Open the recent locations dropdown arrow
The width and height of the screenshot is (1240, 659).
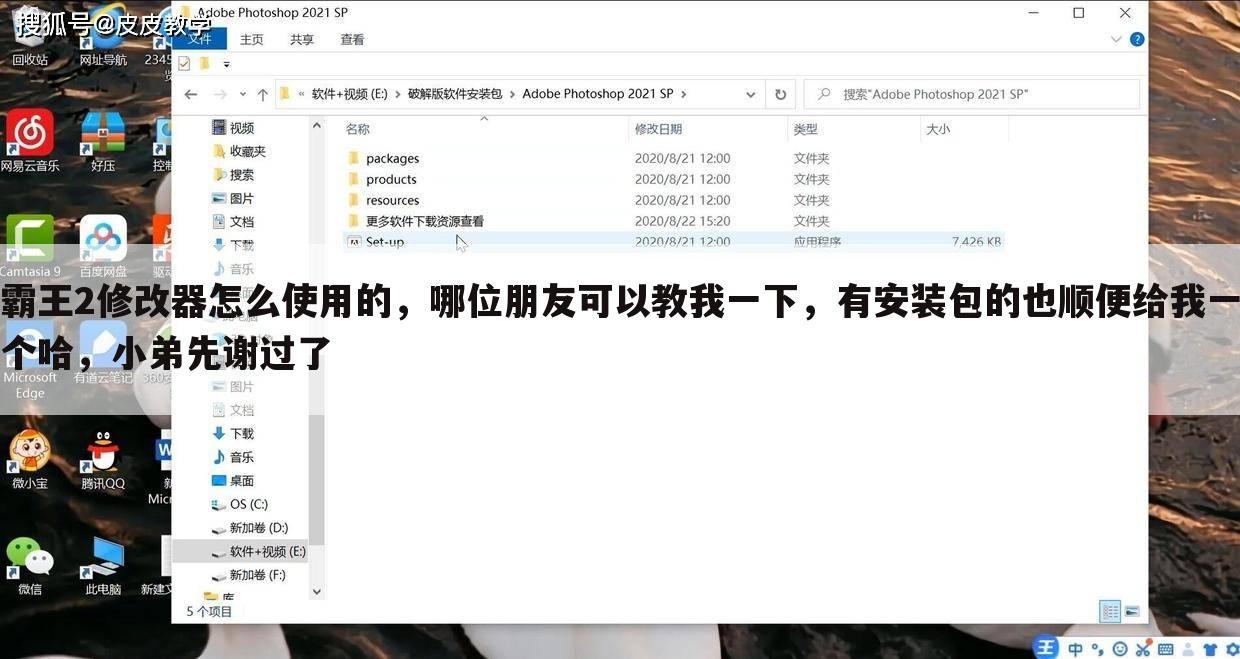click(242, 95)
